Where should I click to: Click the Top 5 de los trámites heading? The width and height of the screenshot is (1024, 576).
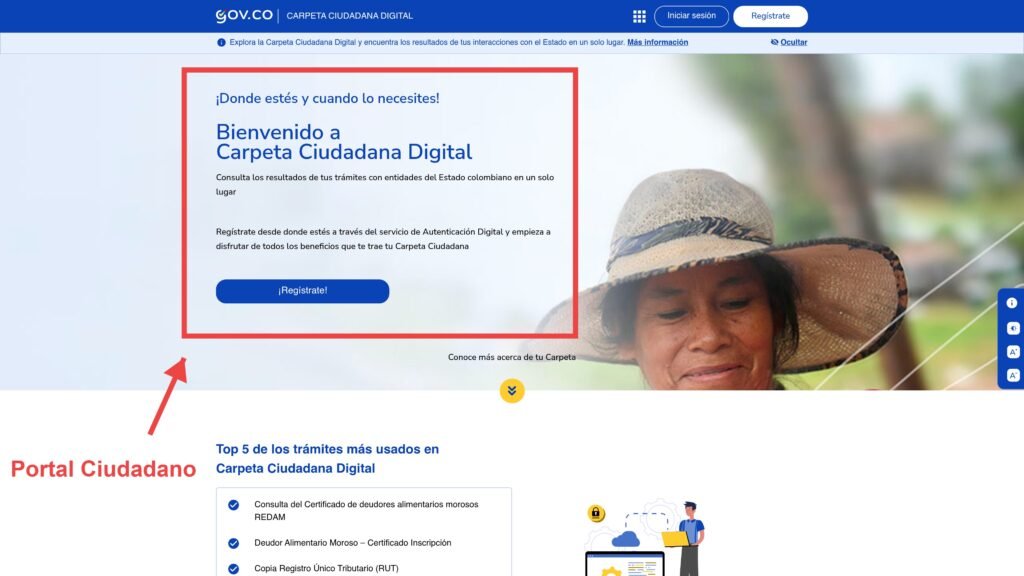point(327,458)
